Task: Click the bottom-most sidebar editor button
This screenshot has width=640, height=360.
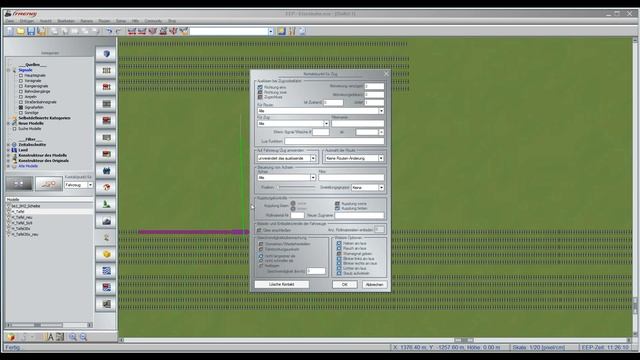Action: (106, 304)
